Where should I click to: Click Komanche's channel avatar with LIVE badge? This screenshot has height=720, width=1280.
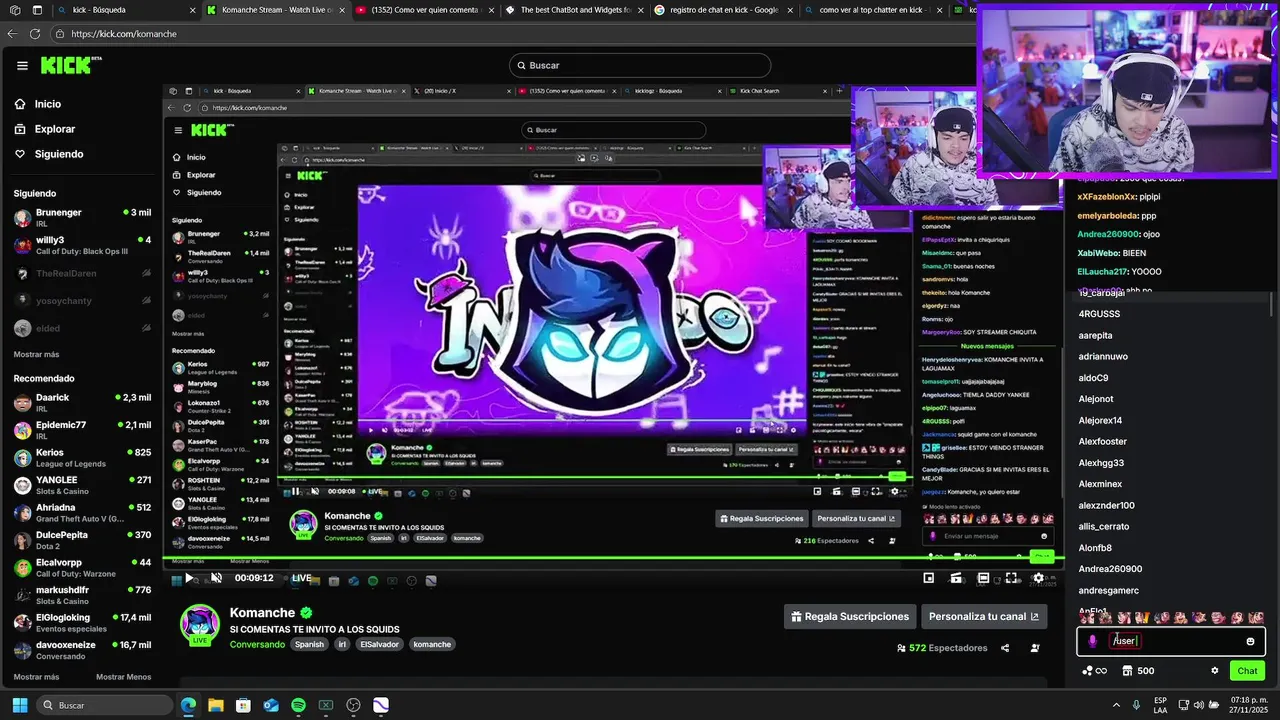(x=199, y=625)
